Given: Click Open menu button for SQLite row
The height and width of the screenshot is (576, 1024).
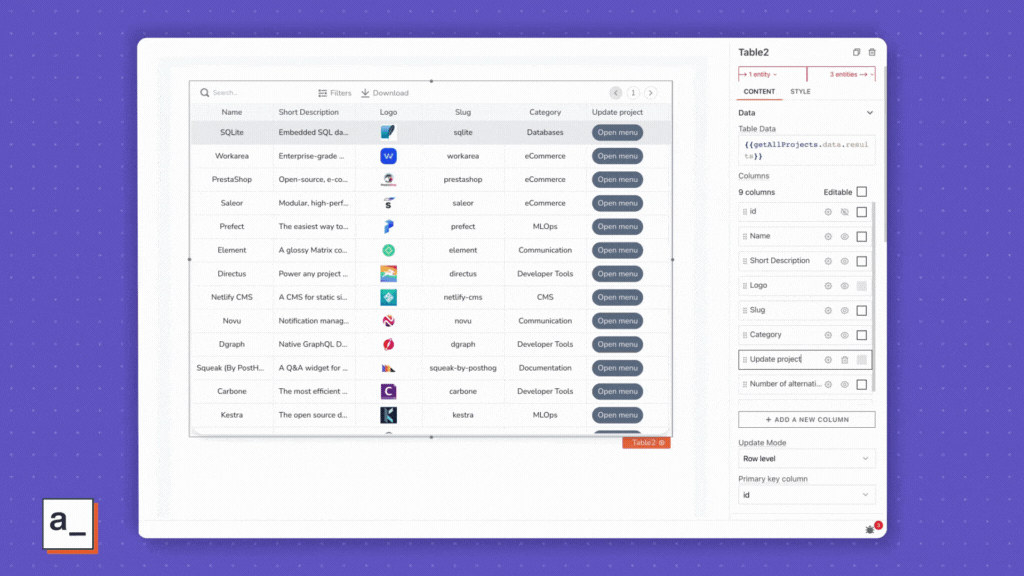Looking at the screenshot, I should pos(617,132).
